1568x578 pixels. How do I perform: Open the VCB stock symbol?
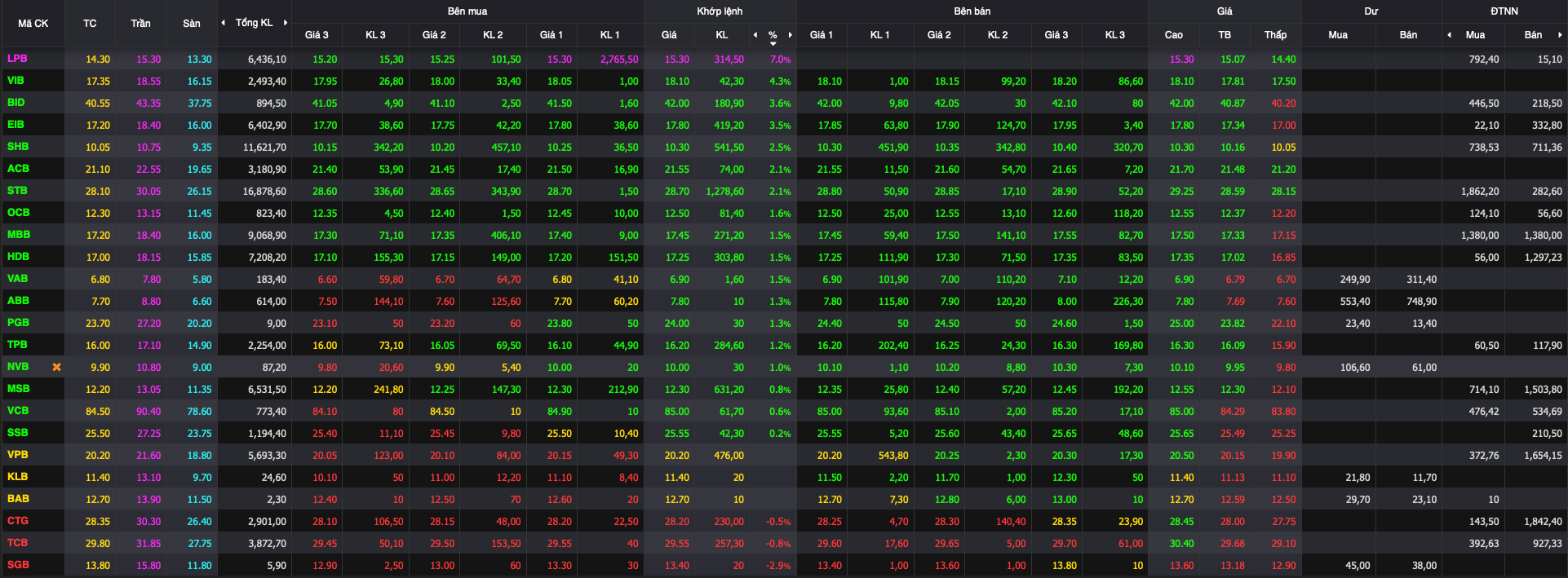(18, 411)
